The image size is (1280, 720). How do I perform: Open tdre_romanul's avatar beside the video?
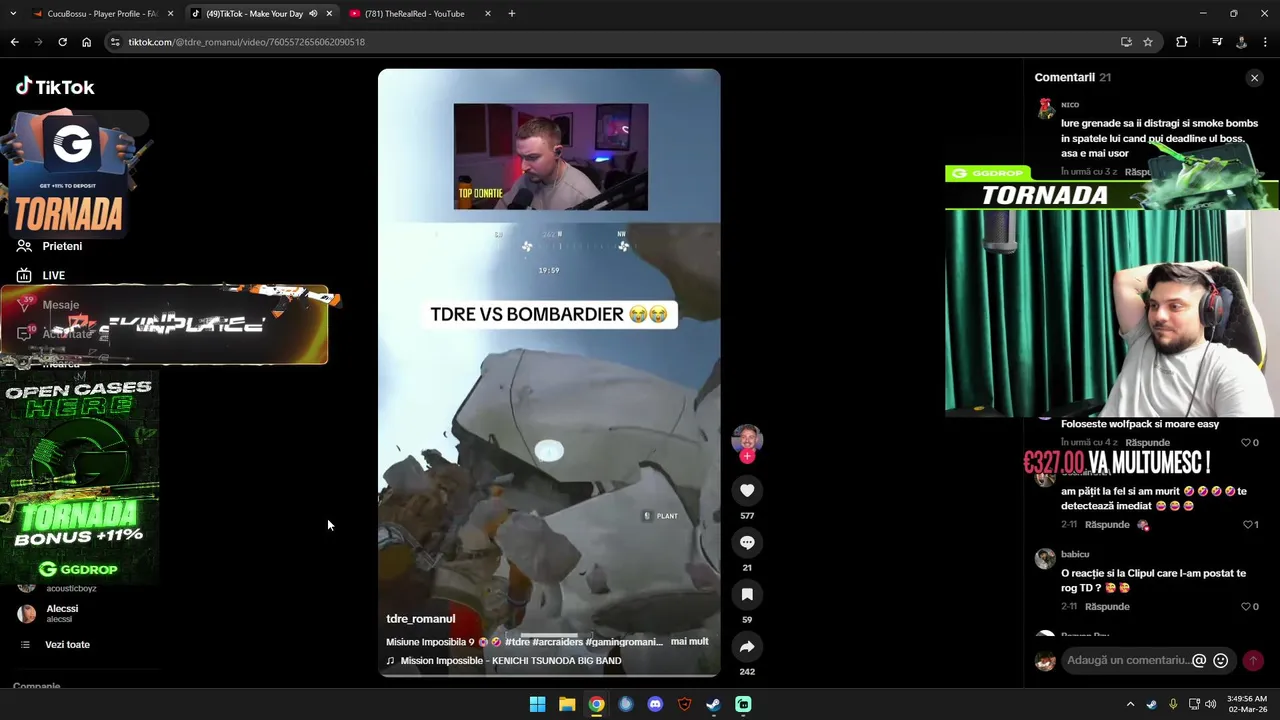[x=747, y=439]
